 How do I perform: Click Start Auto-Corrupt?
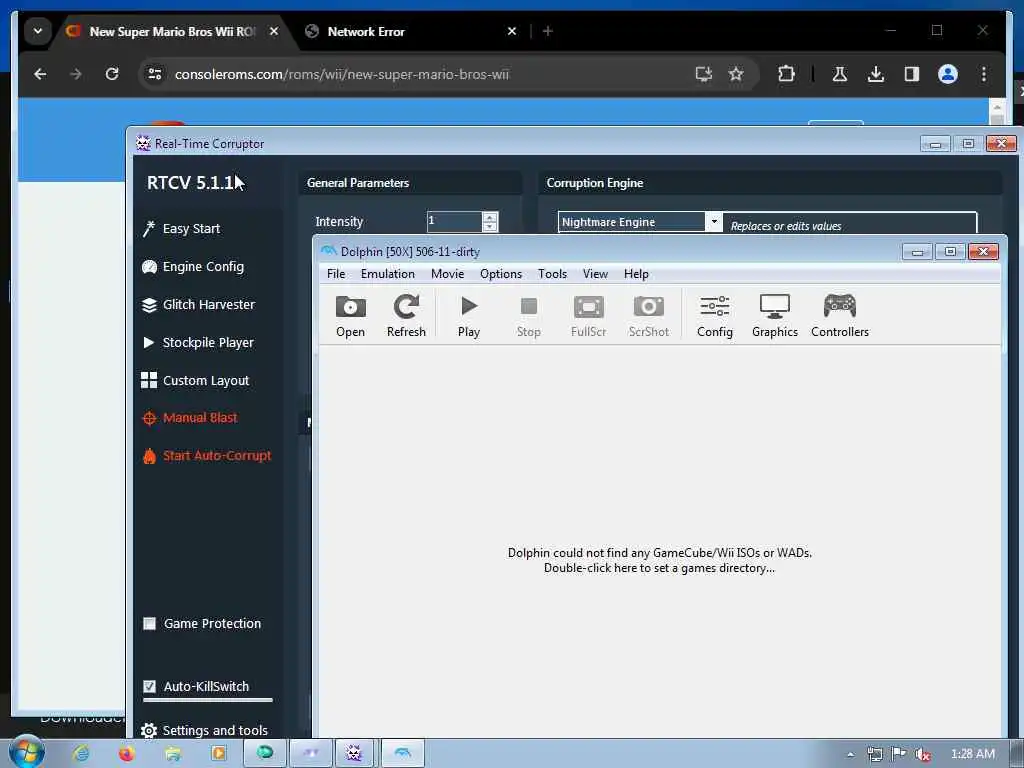click(206, 456)
